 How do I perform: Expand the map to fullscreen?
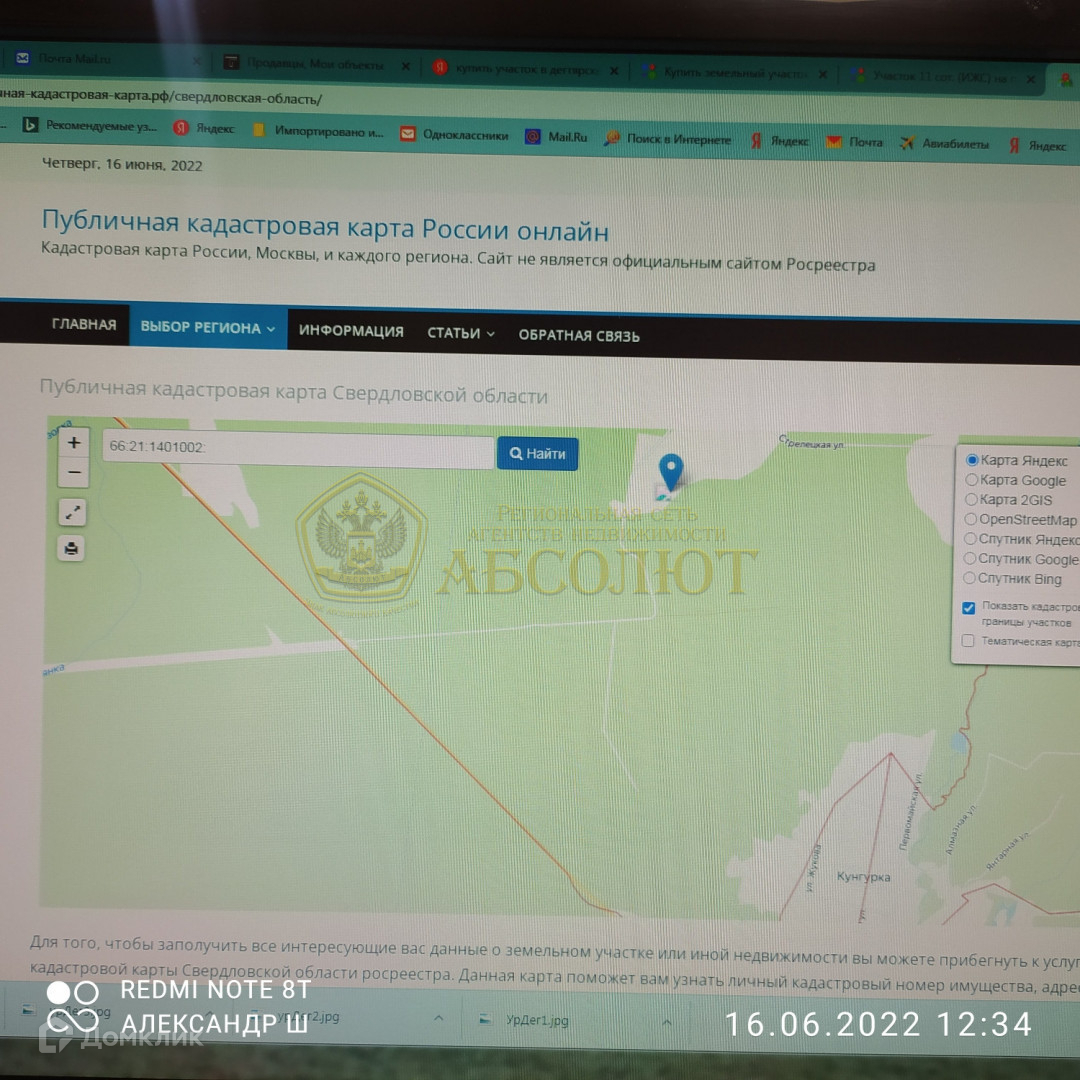coord(72,512)
